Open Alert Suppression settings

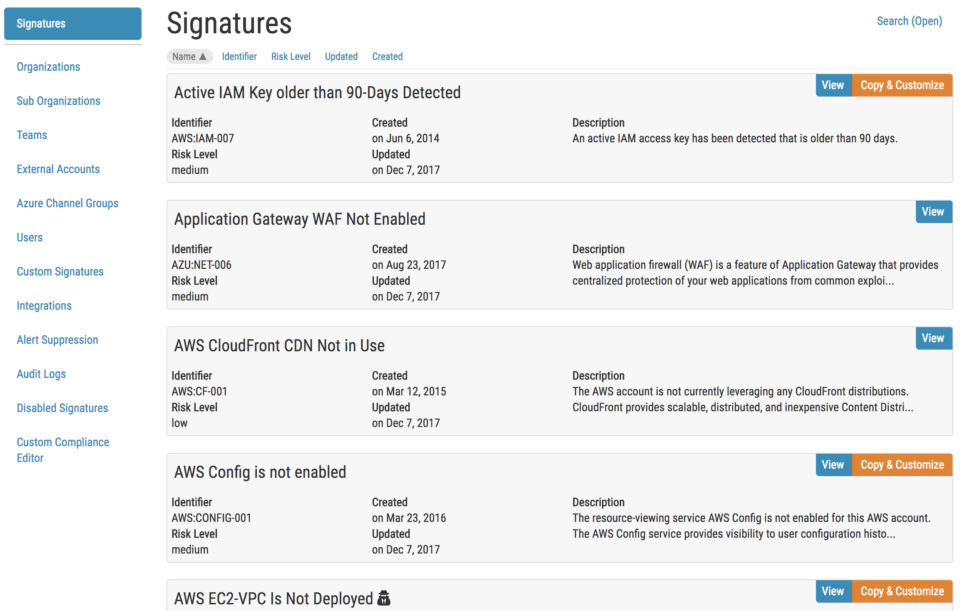[57, 340]
